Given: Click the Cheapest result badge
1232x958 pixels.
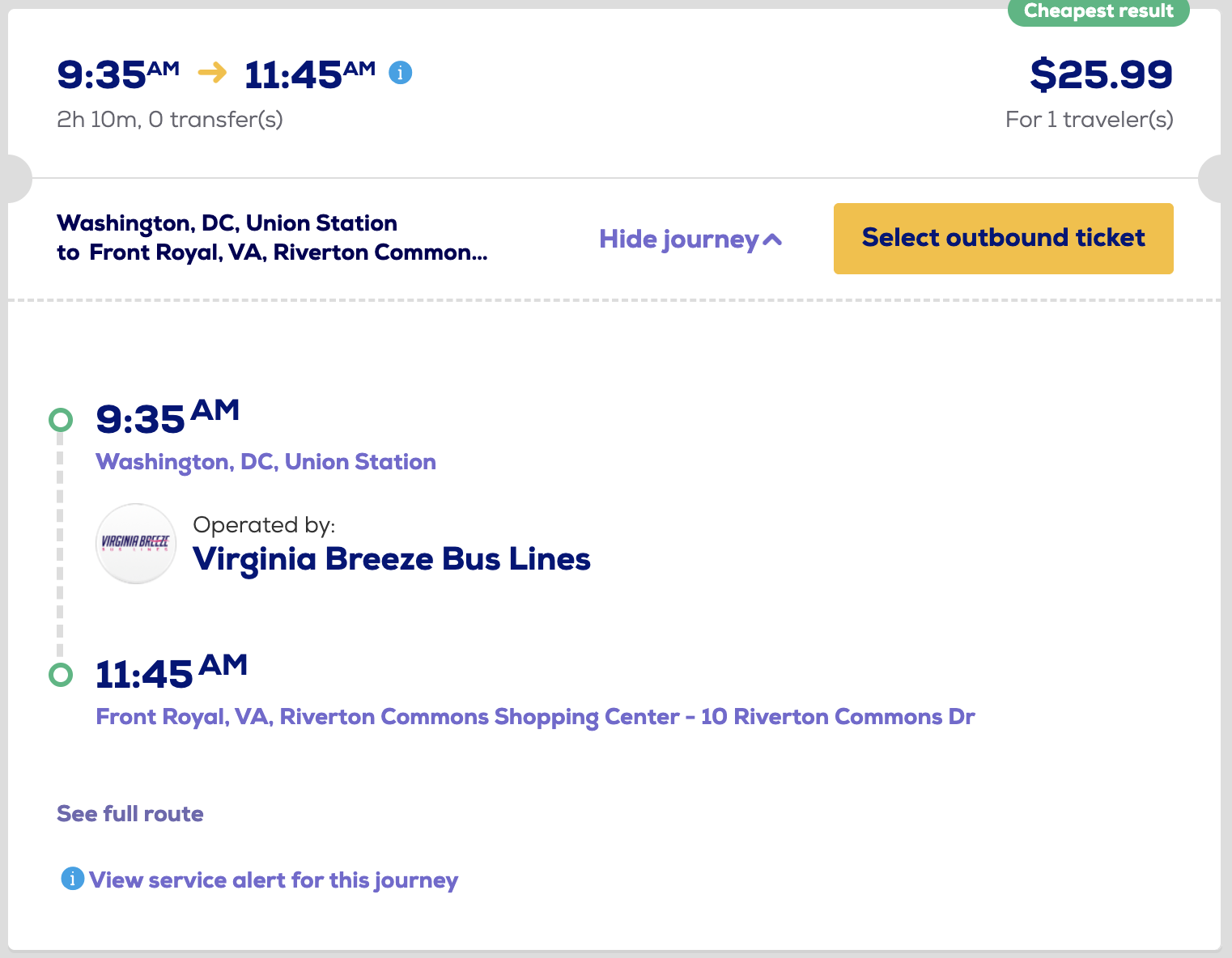Looking at the screenshot, I should [1098, 11].
